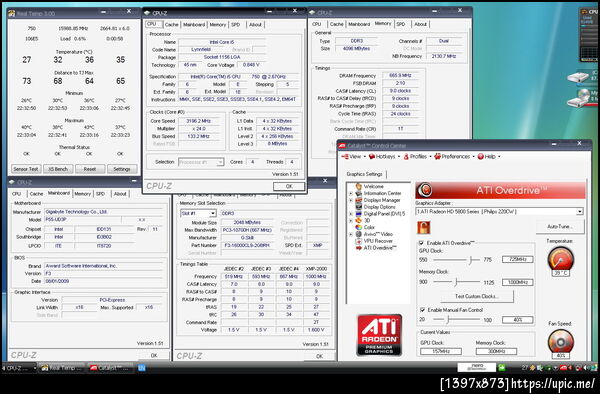The image size is (600, 394).
Task: Click the 40% fan control value field
Action: (x=517, y=319)
